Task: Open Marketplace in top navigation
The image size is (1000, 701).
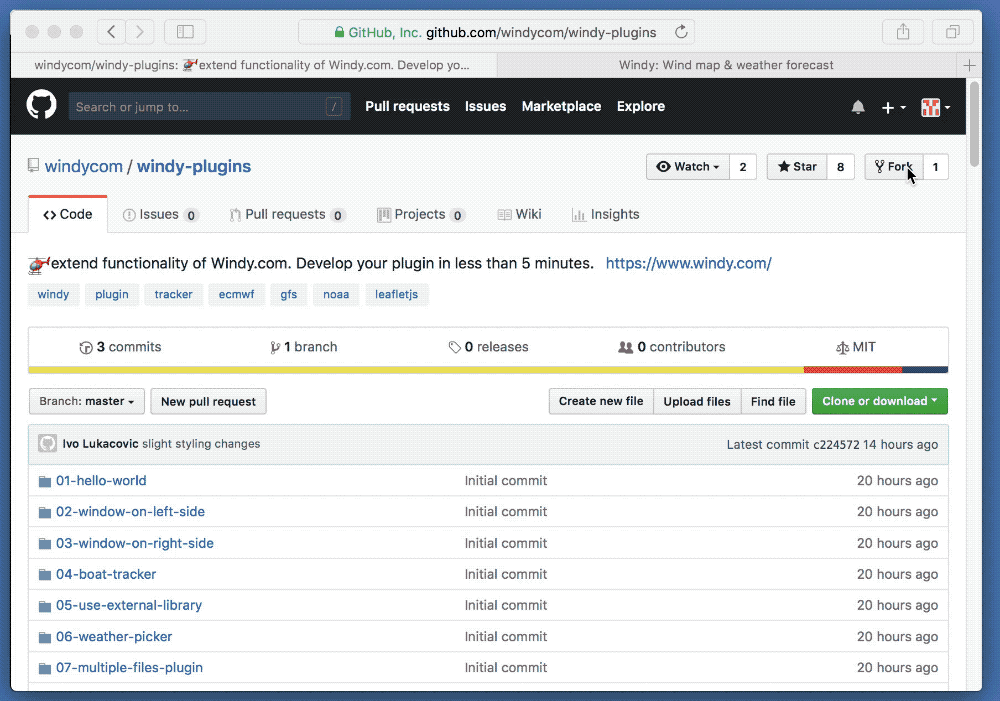Action: click(x=561, y=107)
